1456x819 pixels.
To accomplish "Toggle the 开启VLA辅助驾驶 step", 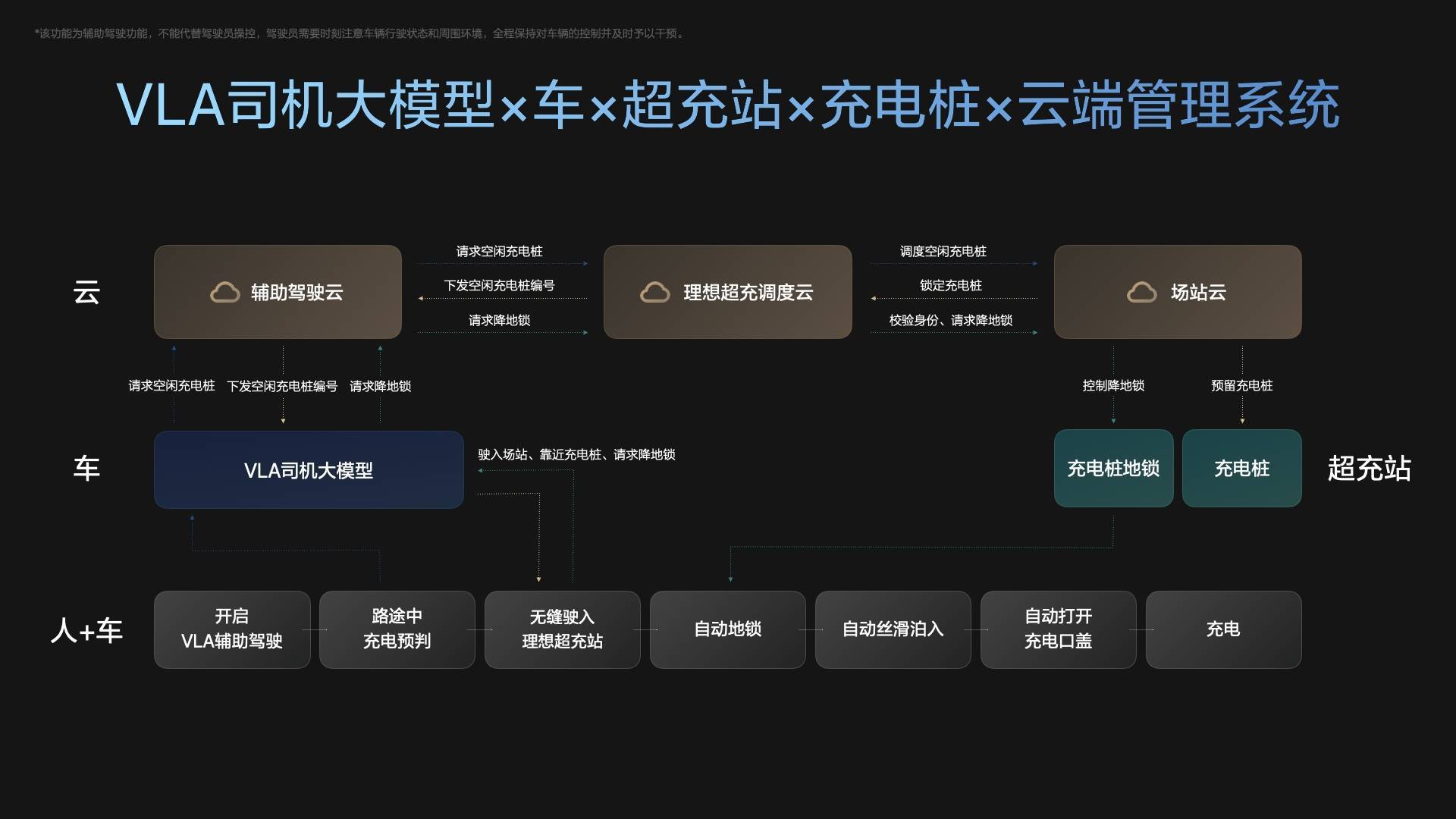I will coord(232,629).
